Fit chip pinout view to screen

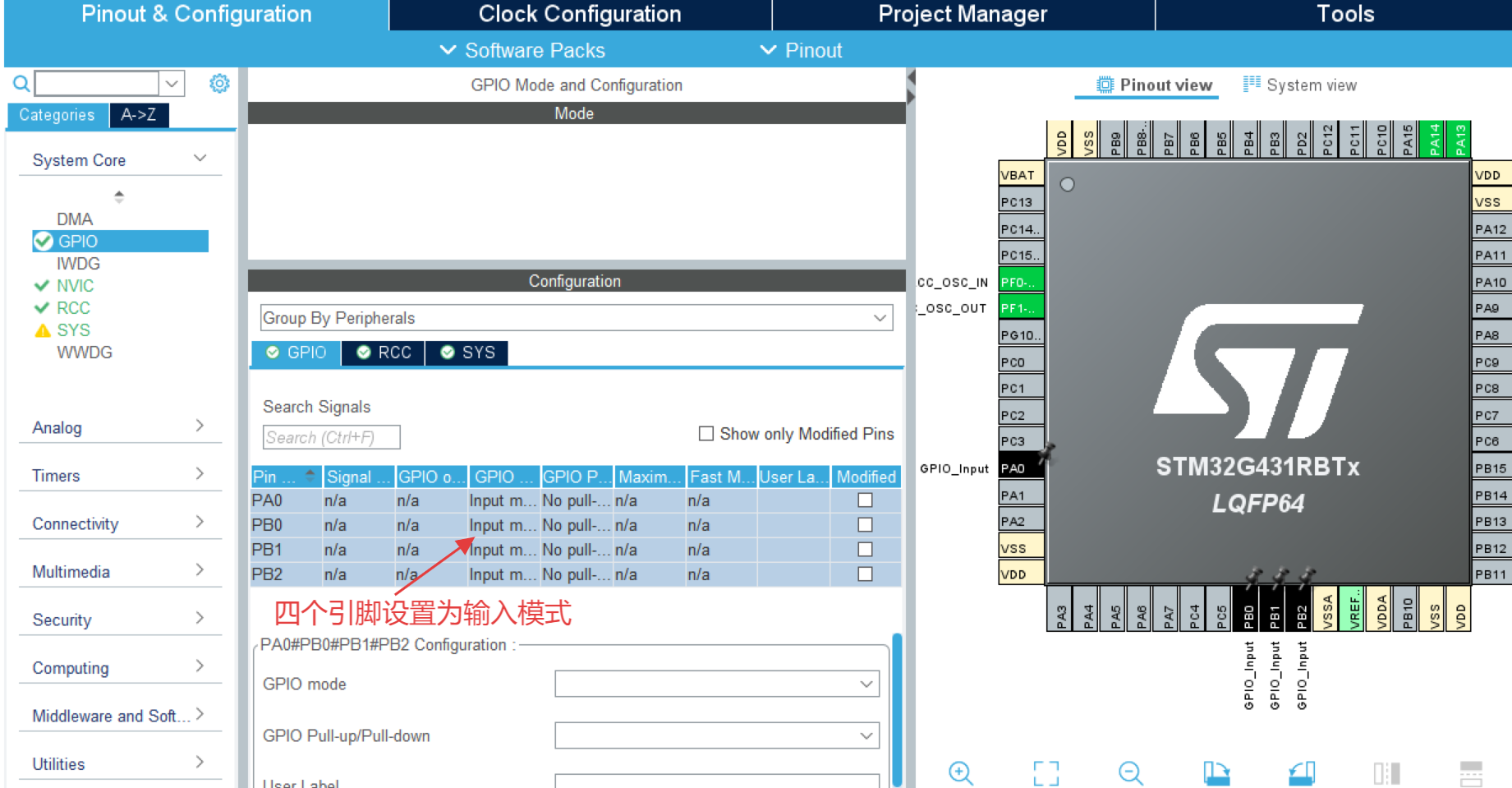point(1046,773)
